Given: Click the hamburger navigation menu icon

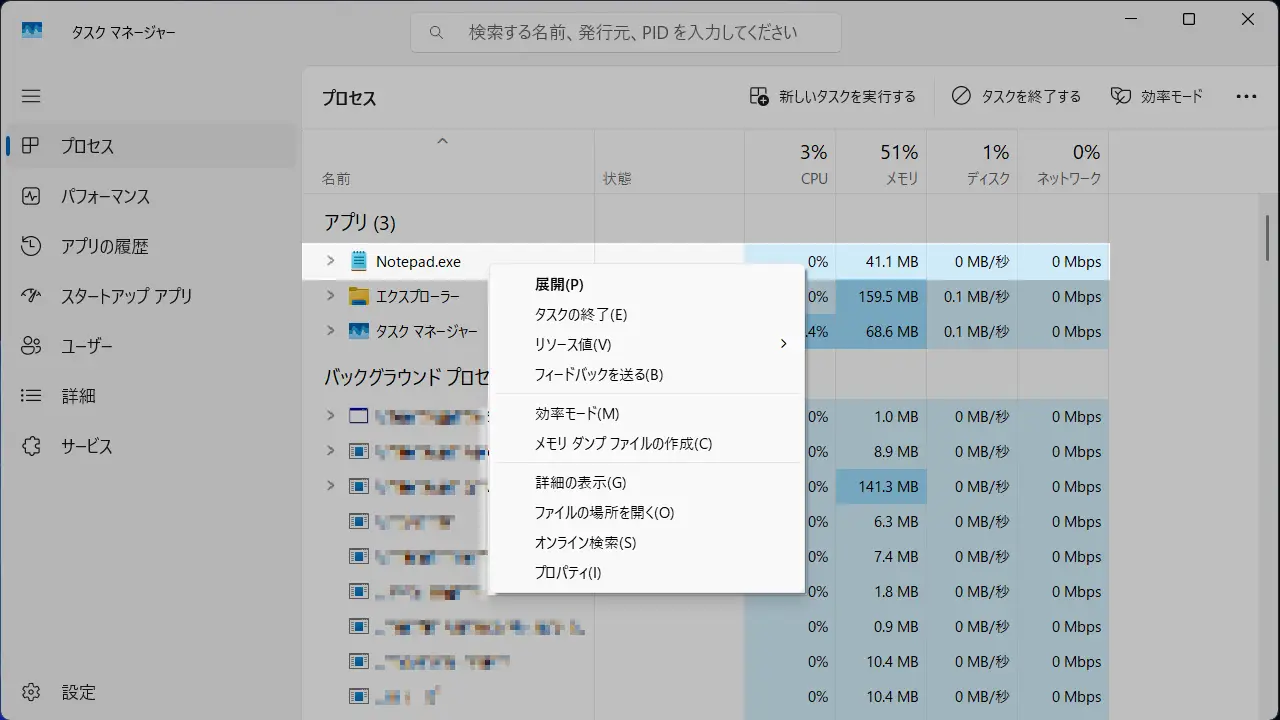Looking at the screenshot, I should [x=31, y=96].
